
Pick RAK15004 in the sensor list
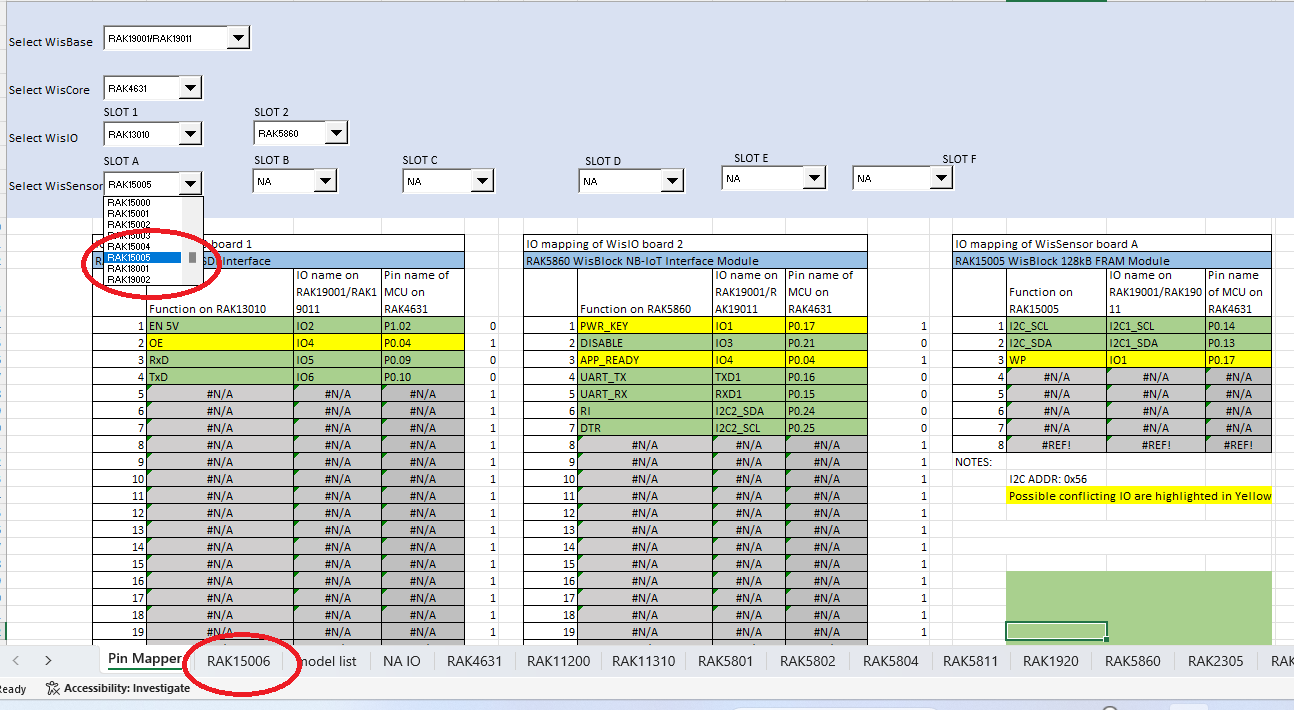click(x=129, y=247)
